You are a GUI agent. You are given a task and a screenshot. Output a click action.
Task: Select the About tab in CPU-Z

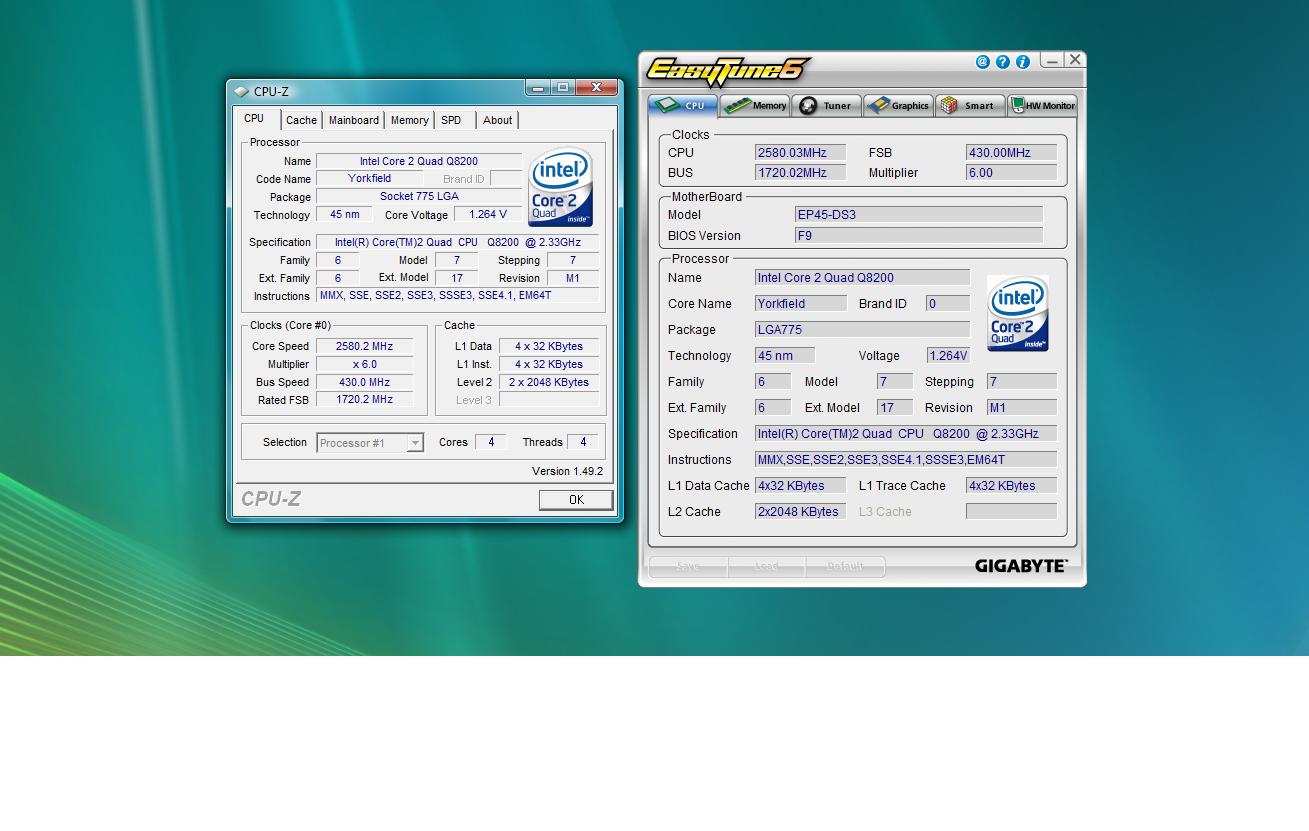[497, 120]
